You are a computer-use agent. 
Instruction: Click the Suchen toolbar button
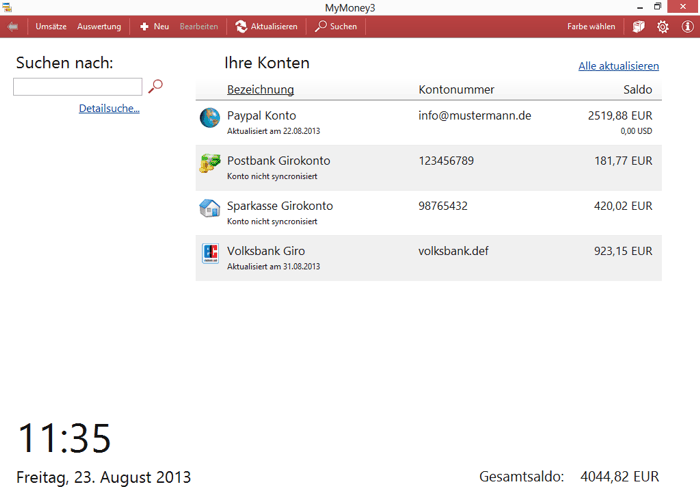(x=336, y=26)
